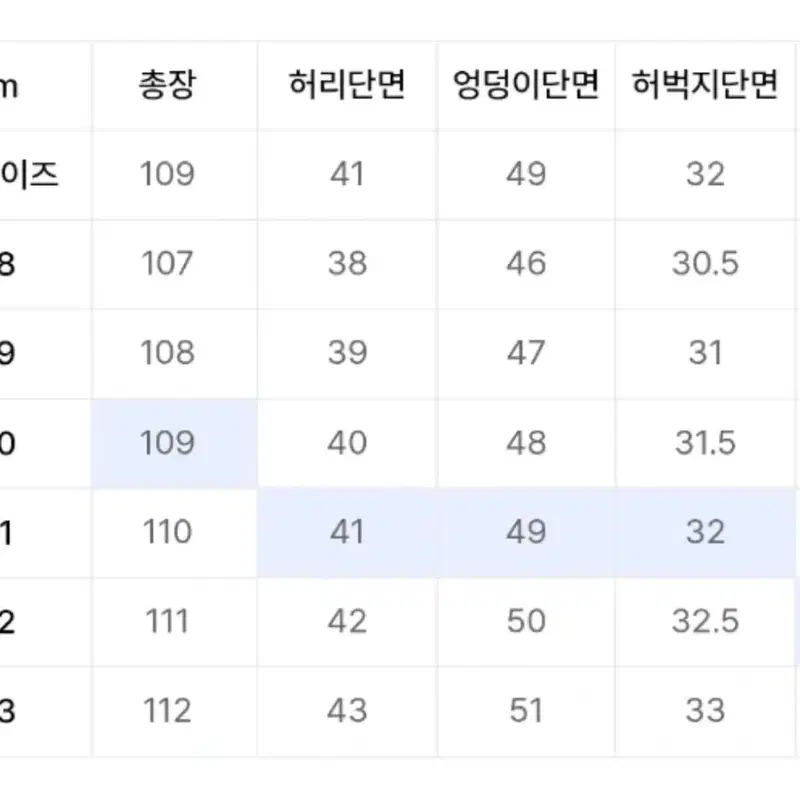The width and height of the screenshot is (800, 800).
Task: Click thigh value 32.5
Action: pos(705,621)
